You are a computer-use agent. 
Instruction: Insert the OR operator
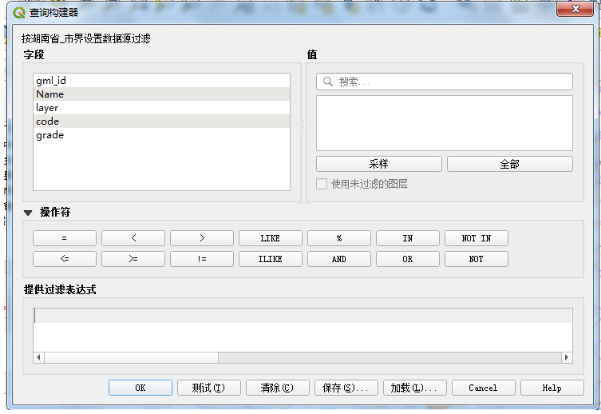point(408,259)
